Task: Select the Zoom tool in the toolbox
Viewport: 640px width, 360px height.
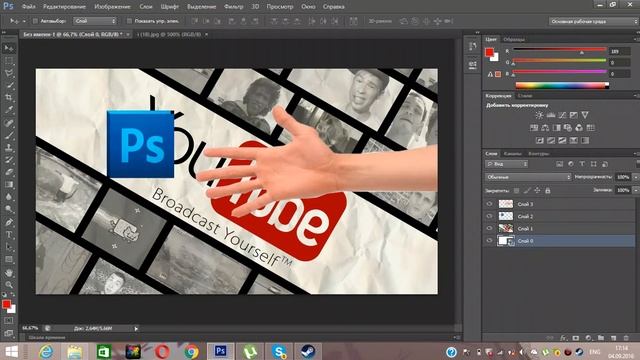Action: [9, 284]
